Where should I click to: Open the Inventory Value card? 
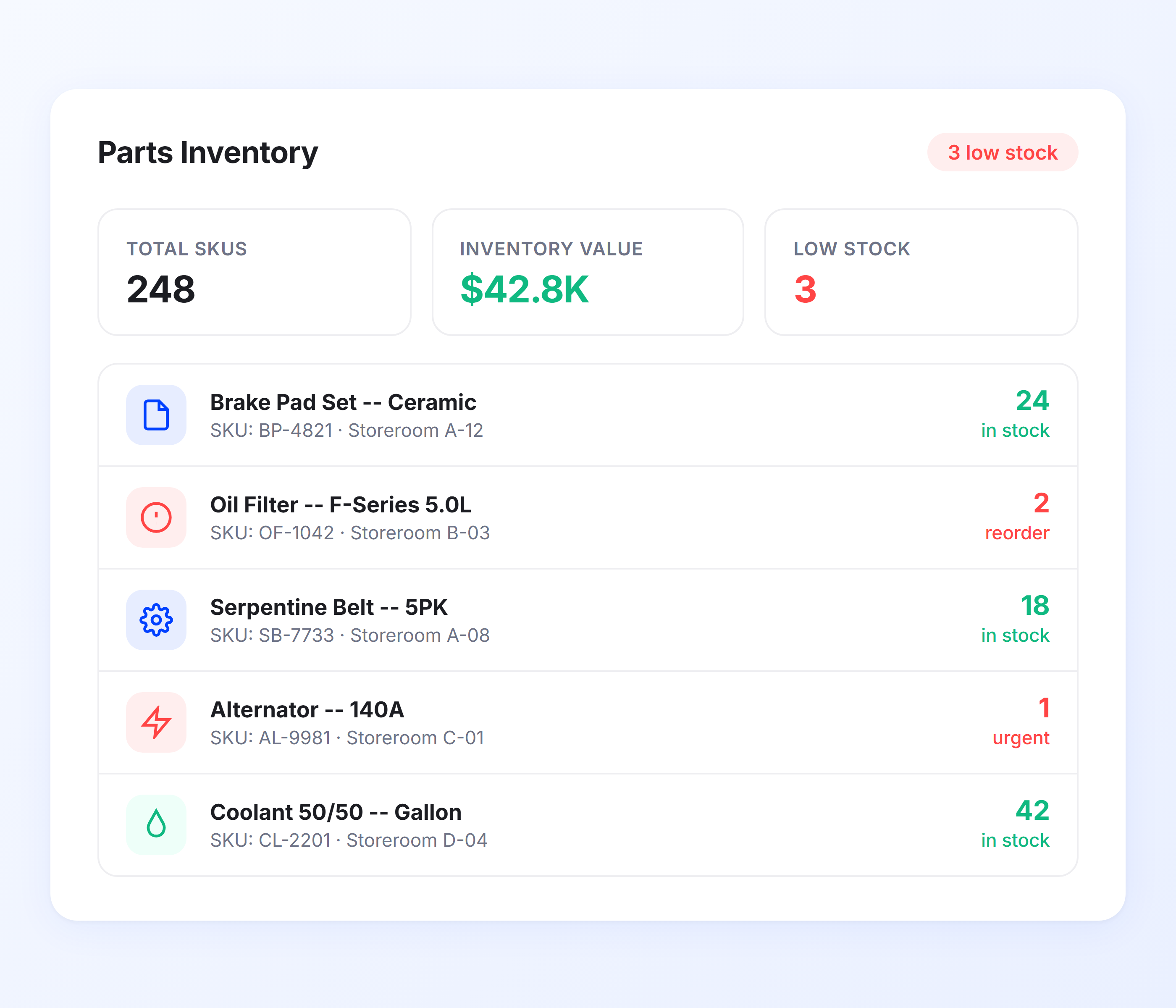tap(588, 272)
